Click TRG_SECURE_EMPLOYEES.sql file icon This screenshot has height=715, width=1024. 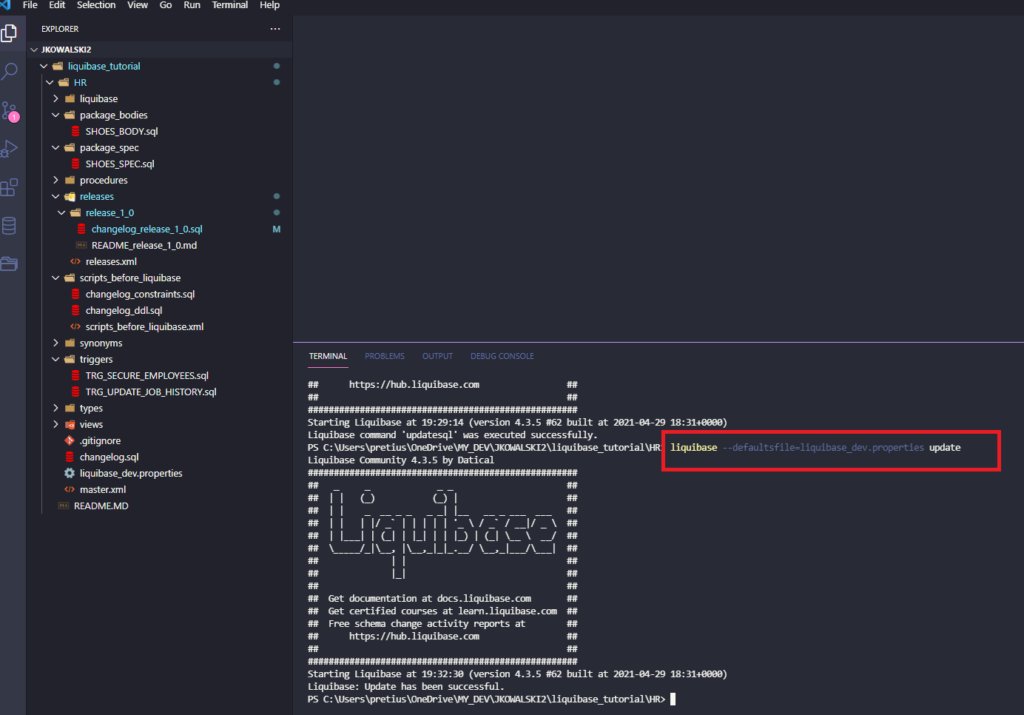76,375
